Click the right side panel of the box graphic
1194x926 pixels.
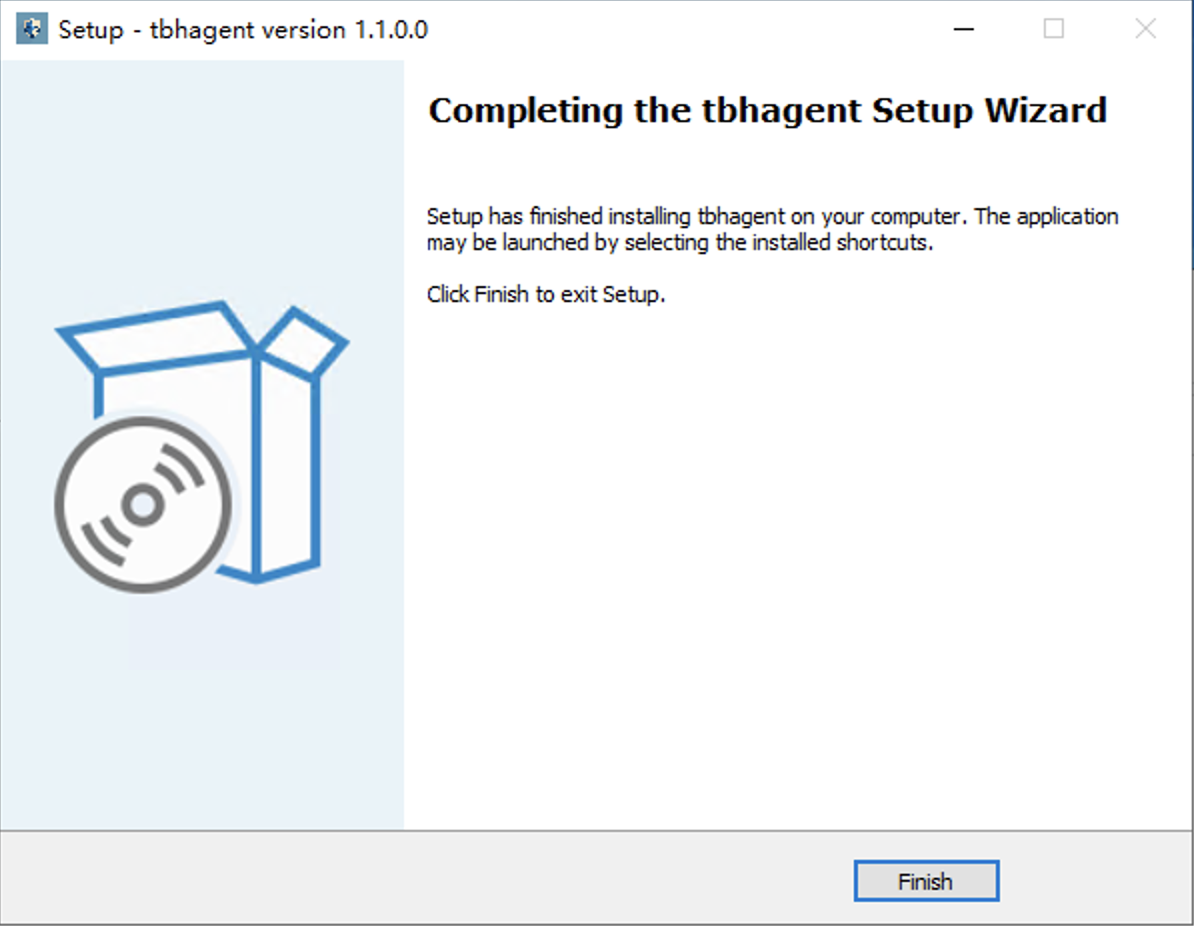288,470
